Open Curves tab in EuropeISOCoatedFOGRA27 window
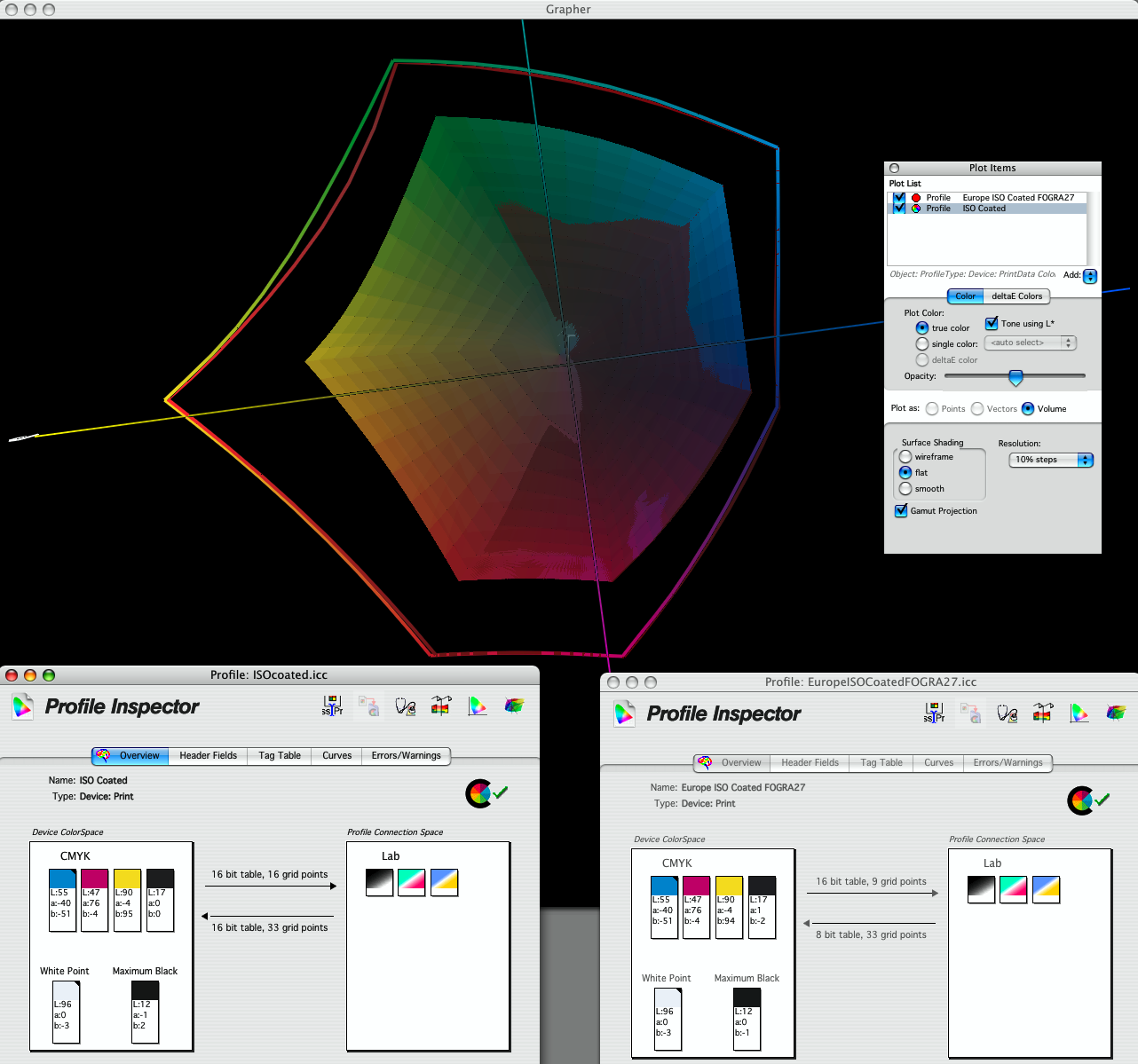 pyautogui.click(x=939, y=763)
